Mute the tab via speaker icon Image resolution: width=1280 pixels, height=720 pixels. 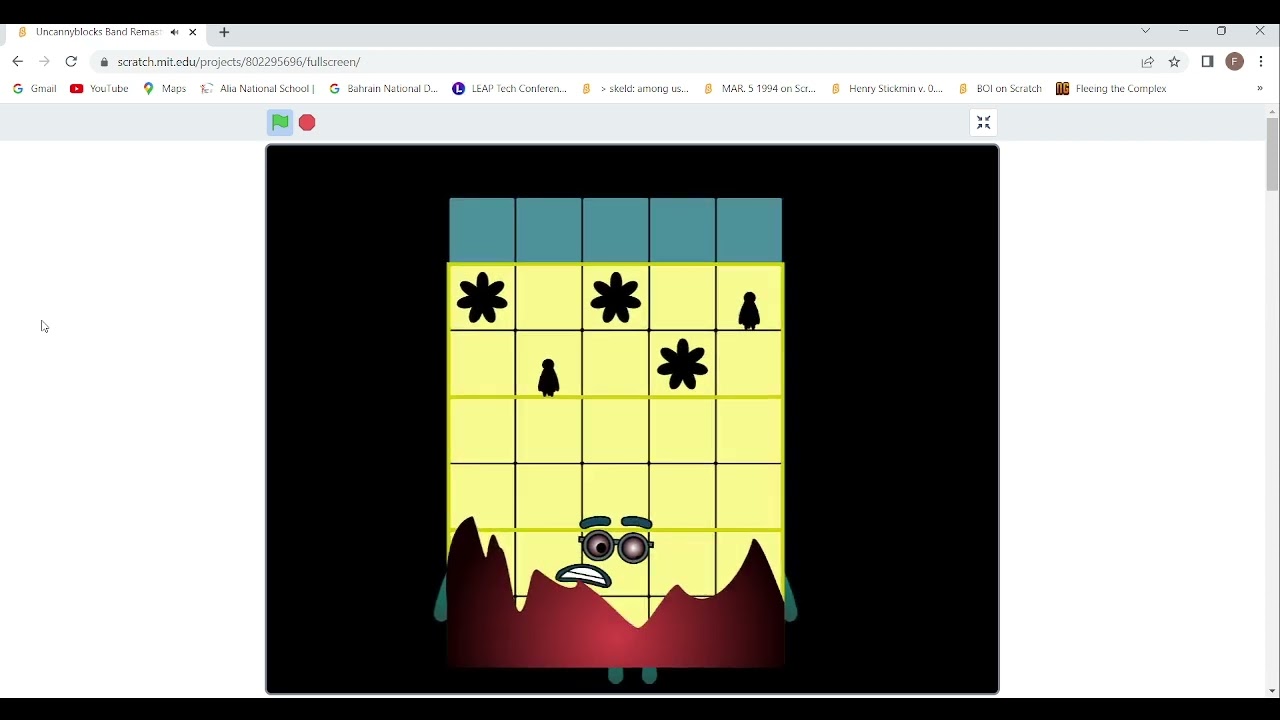tap(175, 32)
